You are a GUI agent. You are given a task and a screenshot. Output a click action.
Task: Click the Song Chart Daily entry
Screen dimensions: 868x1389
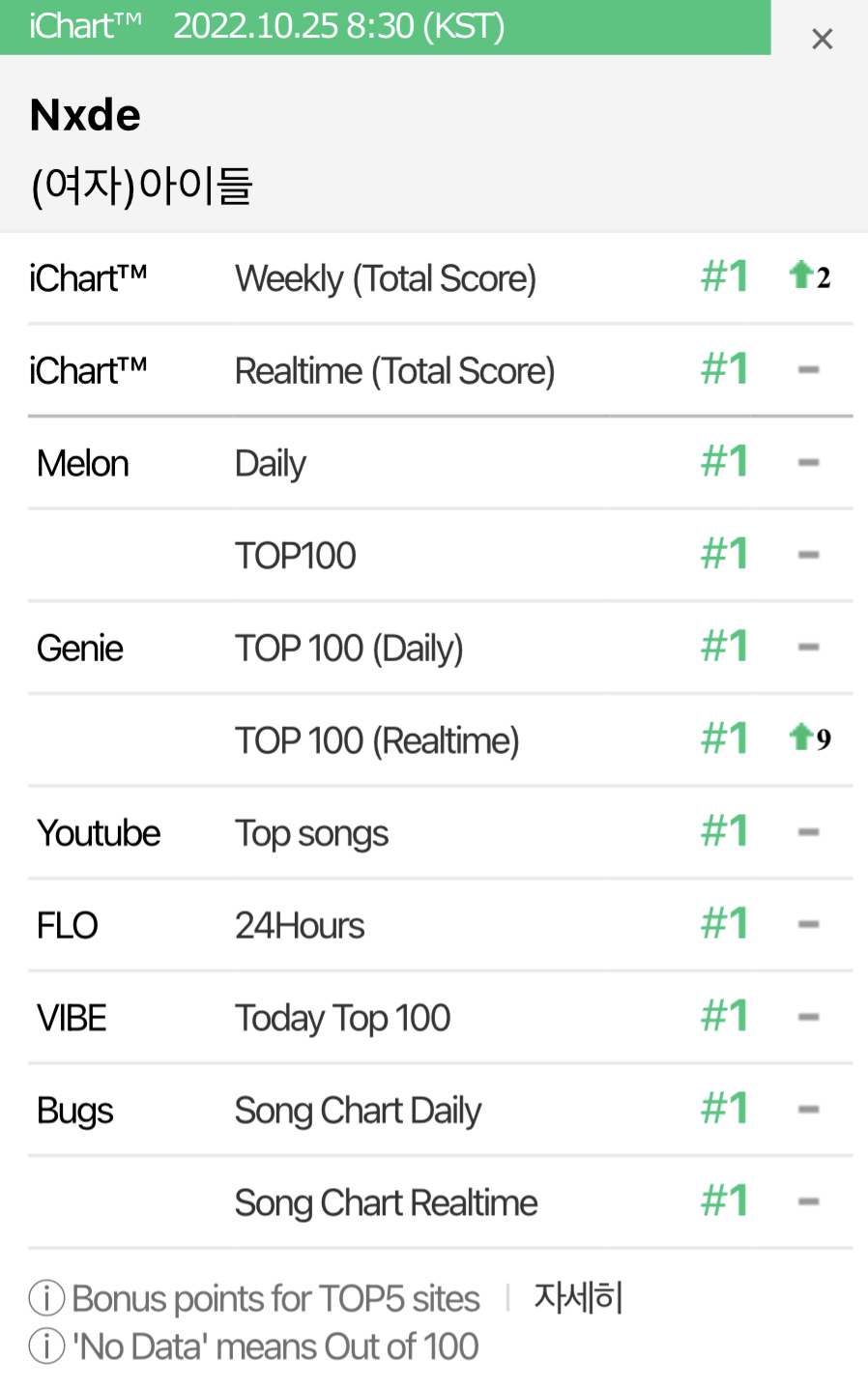tap(358, 1111)
